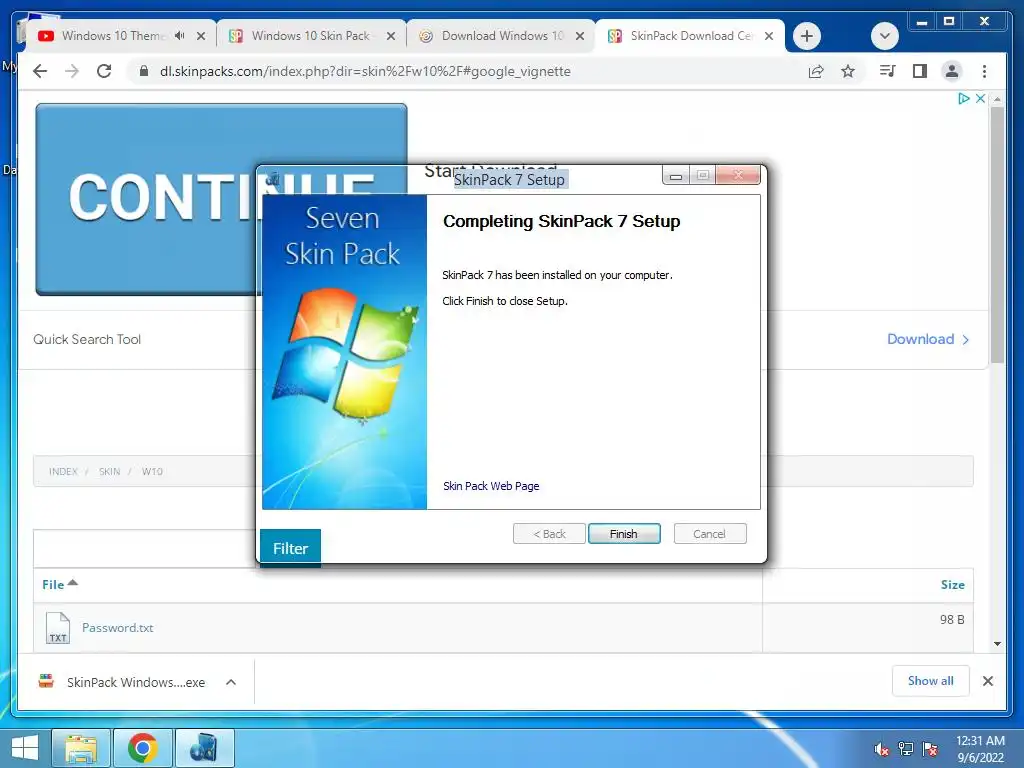
Task: Open the AdChoices info icon
Action: point(963,99)
